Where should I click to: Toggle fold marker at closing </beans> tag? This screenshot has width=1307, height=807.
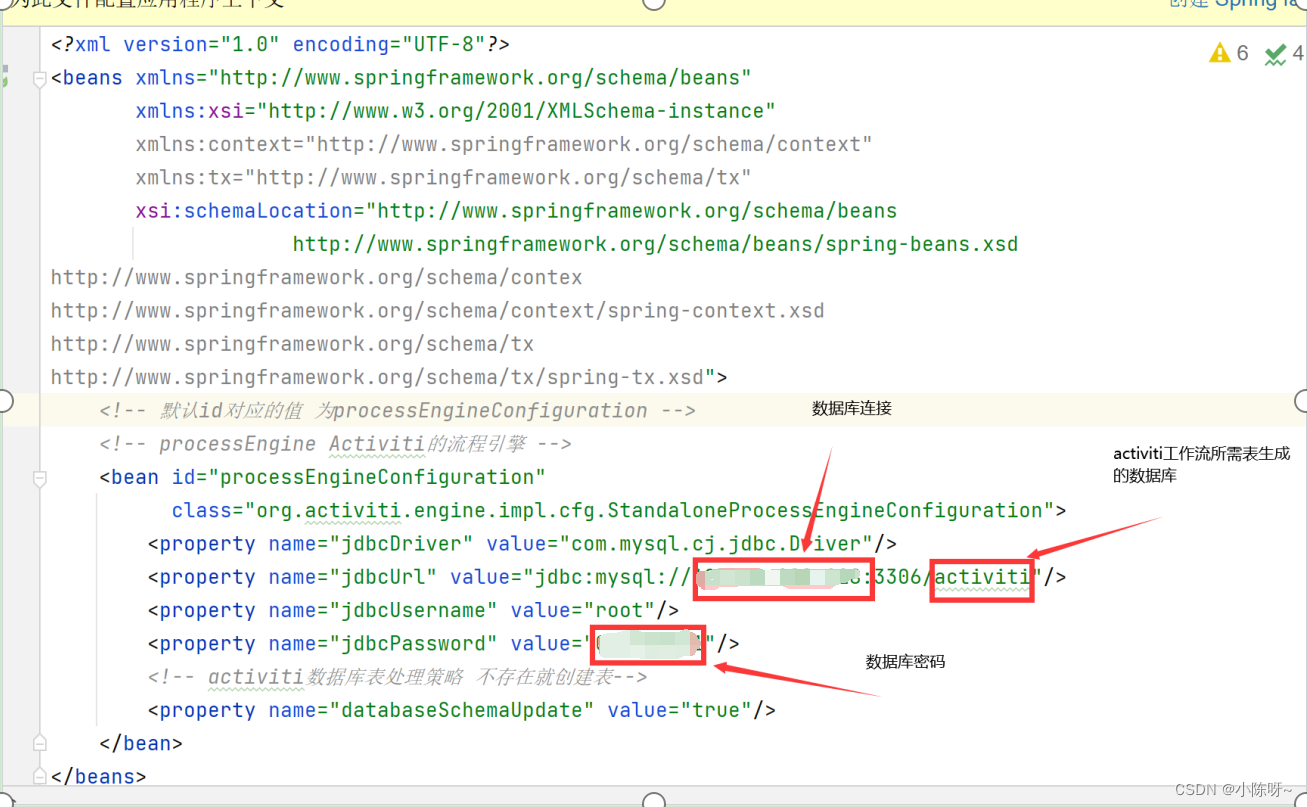(x=40, y=776)
